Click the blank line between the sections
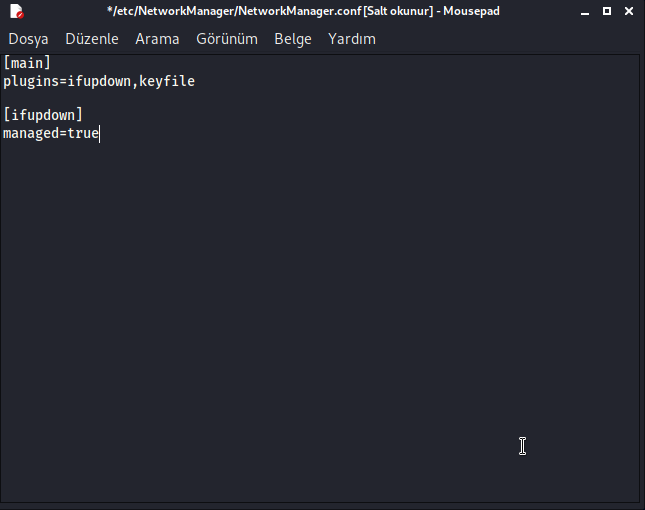Screen dimensions: 645x510 coord(100,98)
